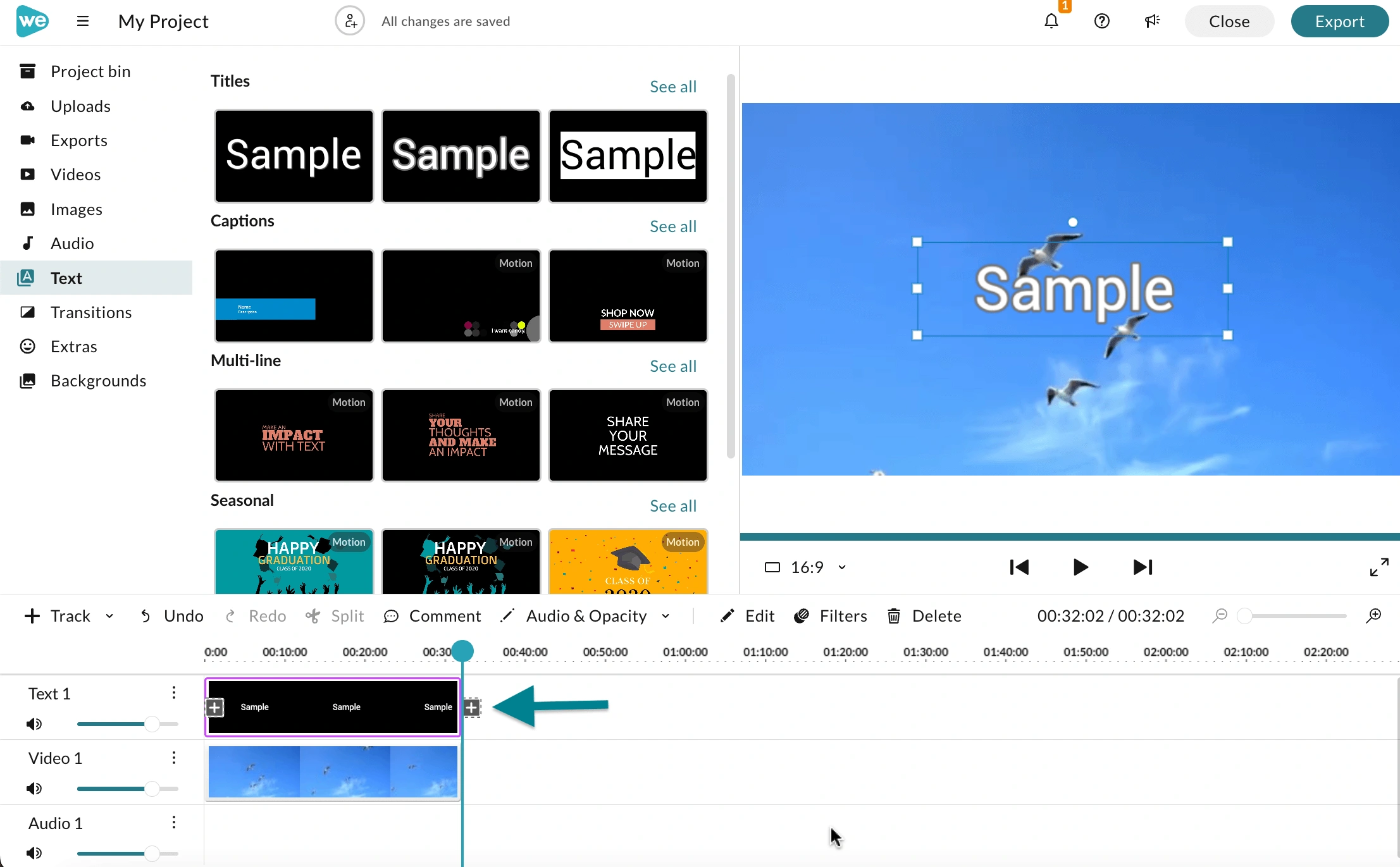Open the notifications bell
Image resolution: width=1400 pixels, height=867 pixels.
click(1051, 21)
